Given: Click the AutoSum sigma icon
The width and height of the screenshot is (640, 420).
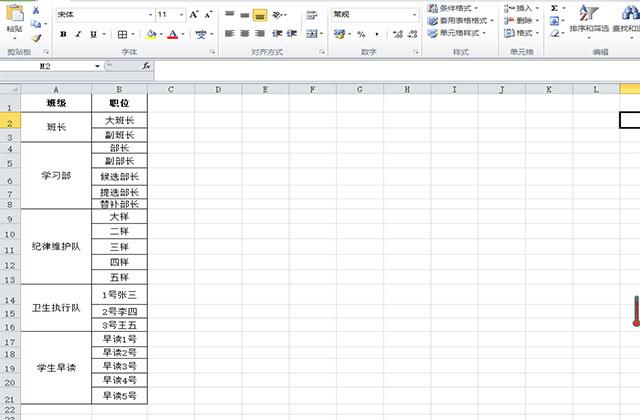Looking at the screenshot, I should (x=554, y=8).
